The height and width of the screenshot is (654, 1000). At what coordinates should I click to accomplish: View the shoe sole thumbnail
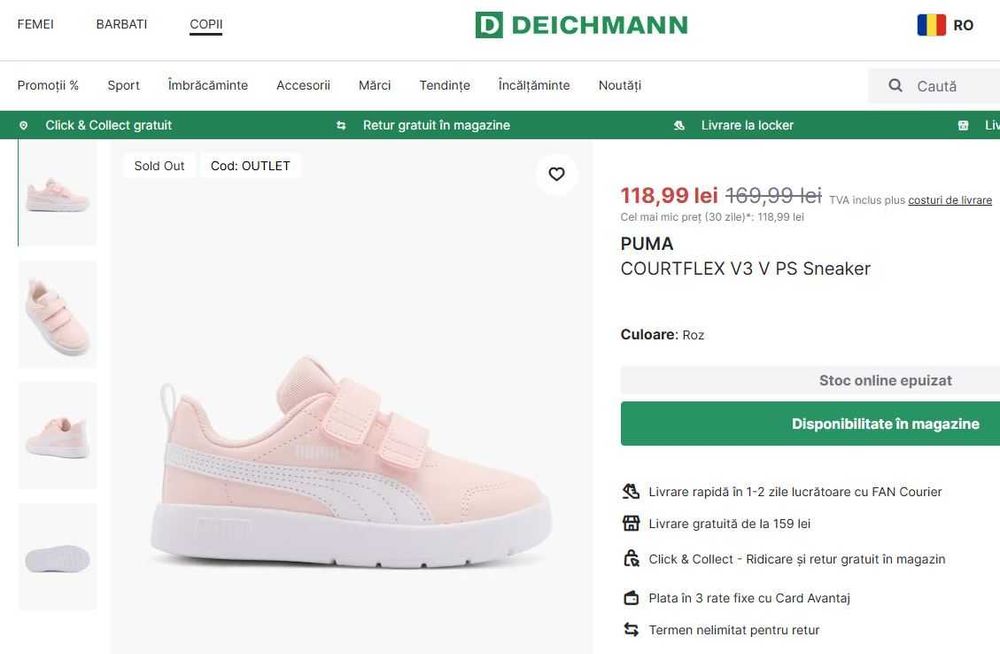(57, 557)
